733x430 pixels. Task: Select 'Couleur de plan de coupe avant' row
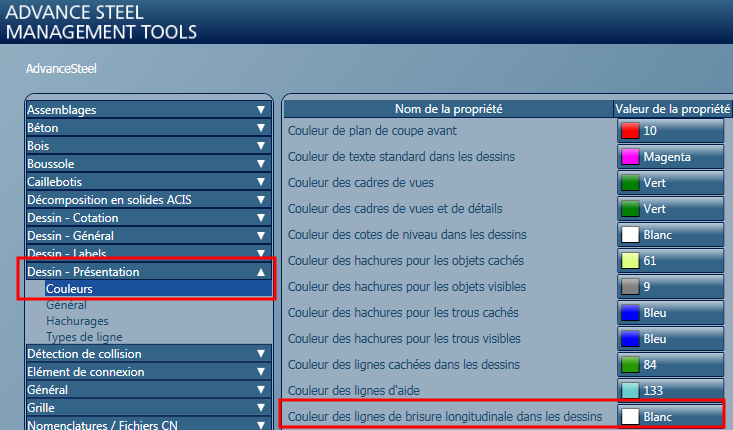(372, 131)
